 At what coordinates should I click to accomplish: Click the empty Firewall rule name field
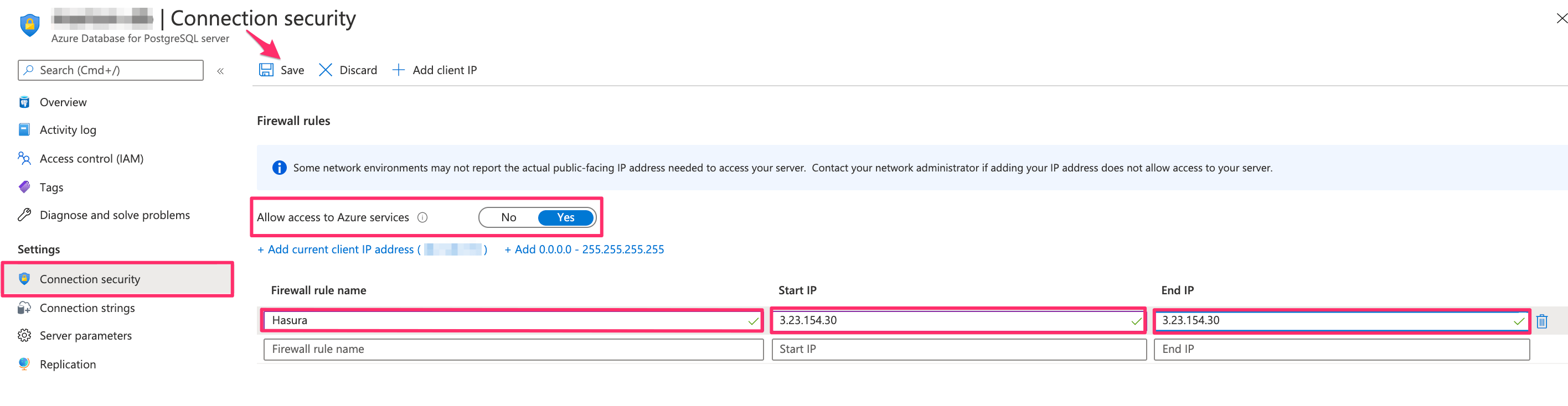[x=513, y=350]
